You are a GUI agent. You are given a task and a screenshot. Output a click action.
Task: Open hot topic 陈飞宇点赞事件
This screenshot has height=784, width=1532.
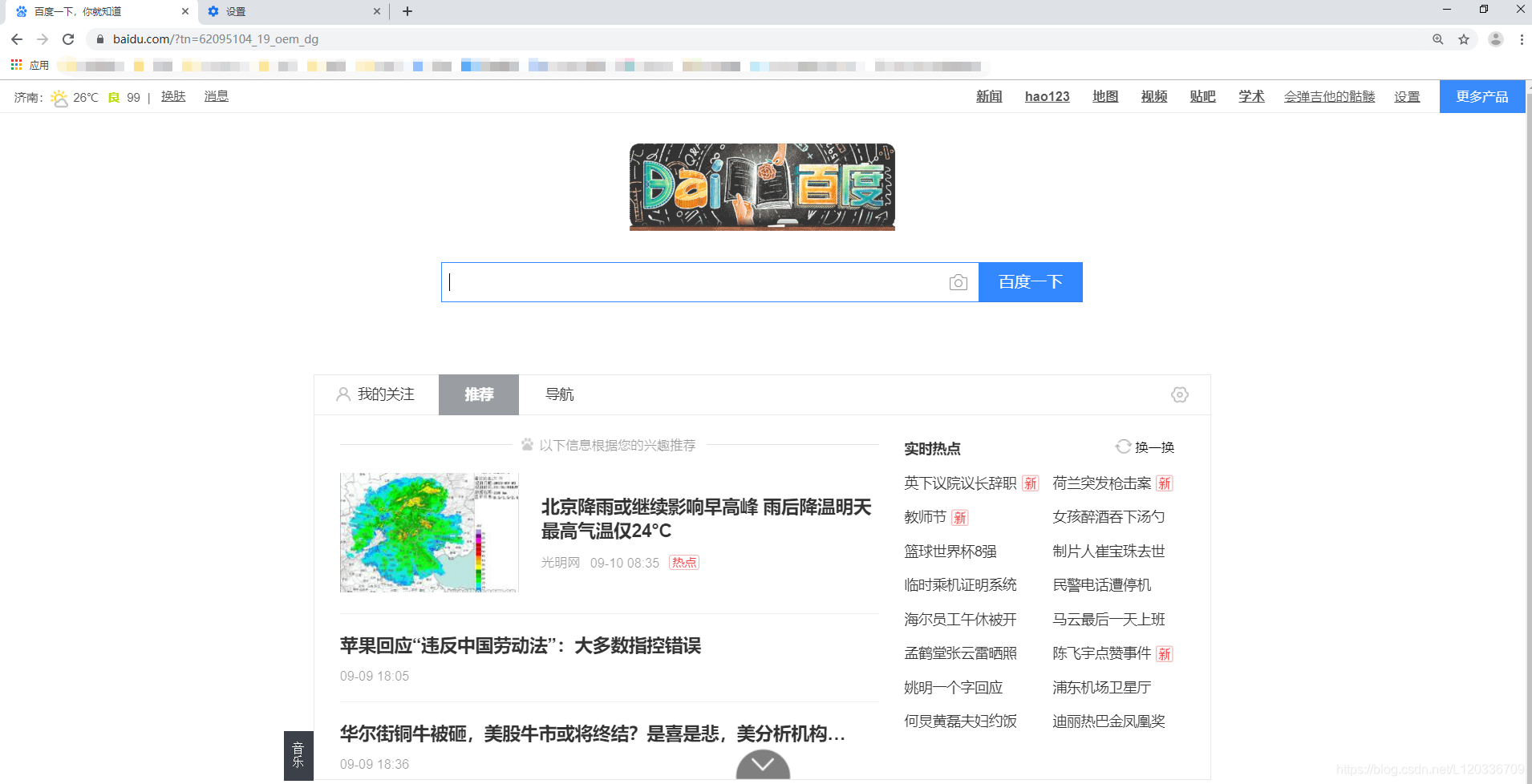pyautogui.click(x=1102, y=653)
